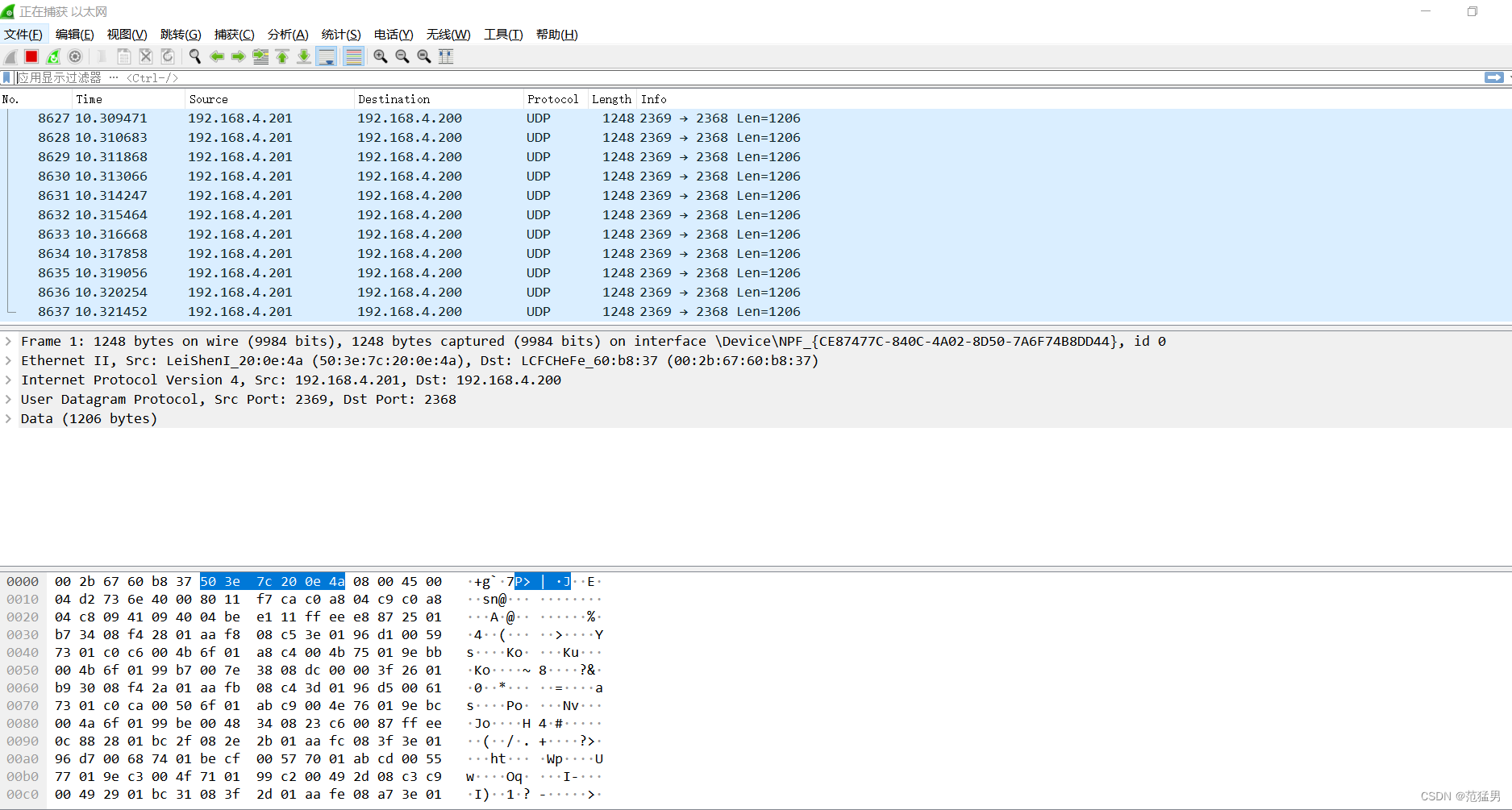This screenshot has width=1512, height=810.
Task: Select packet number 8628
Action: click(x=756, y=138)
